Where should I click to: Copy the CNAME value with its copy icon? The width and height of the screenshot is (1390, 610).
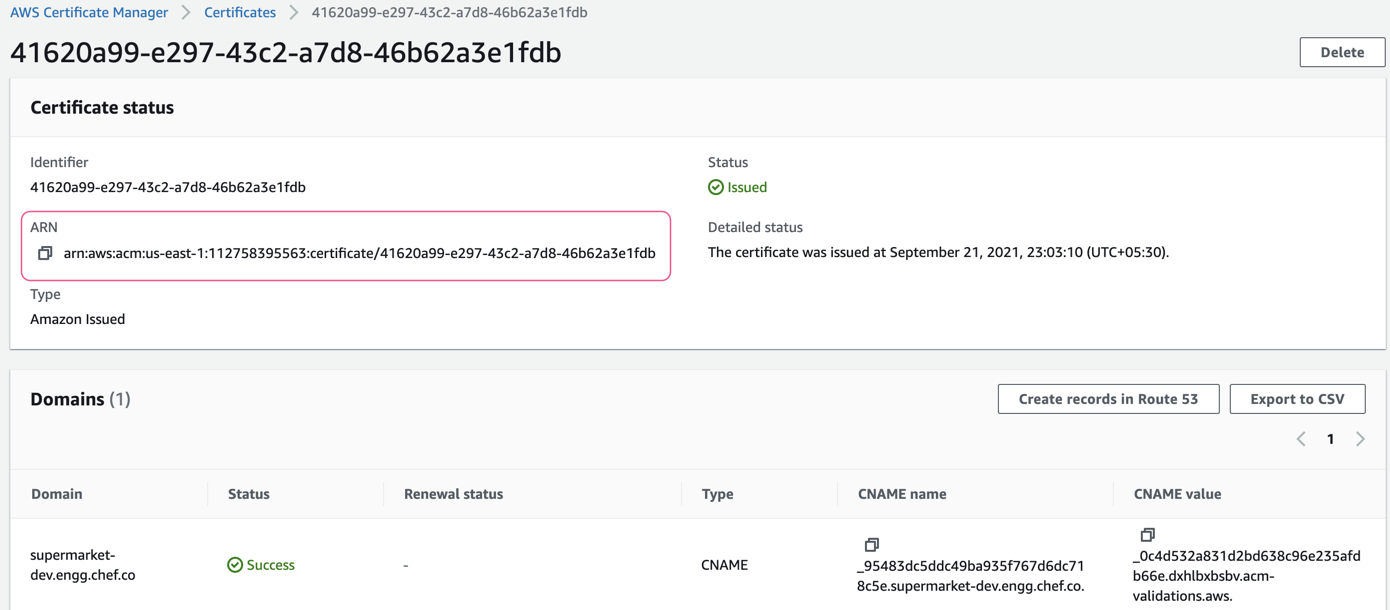pyautogui.click(x=1147, y=533)
